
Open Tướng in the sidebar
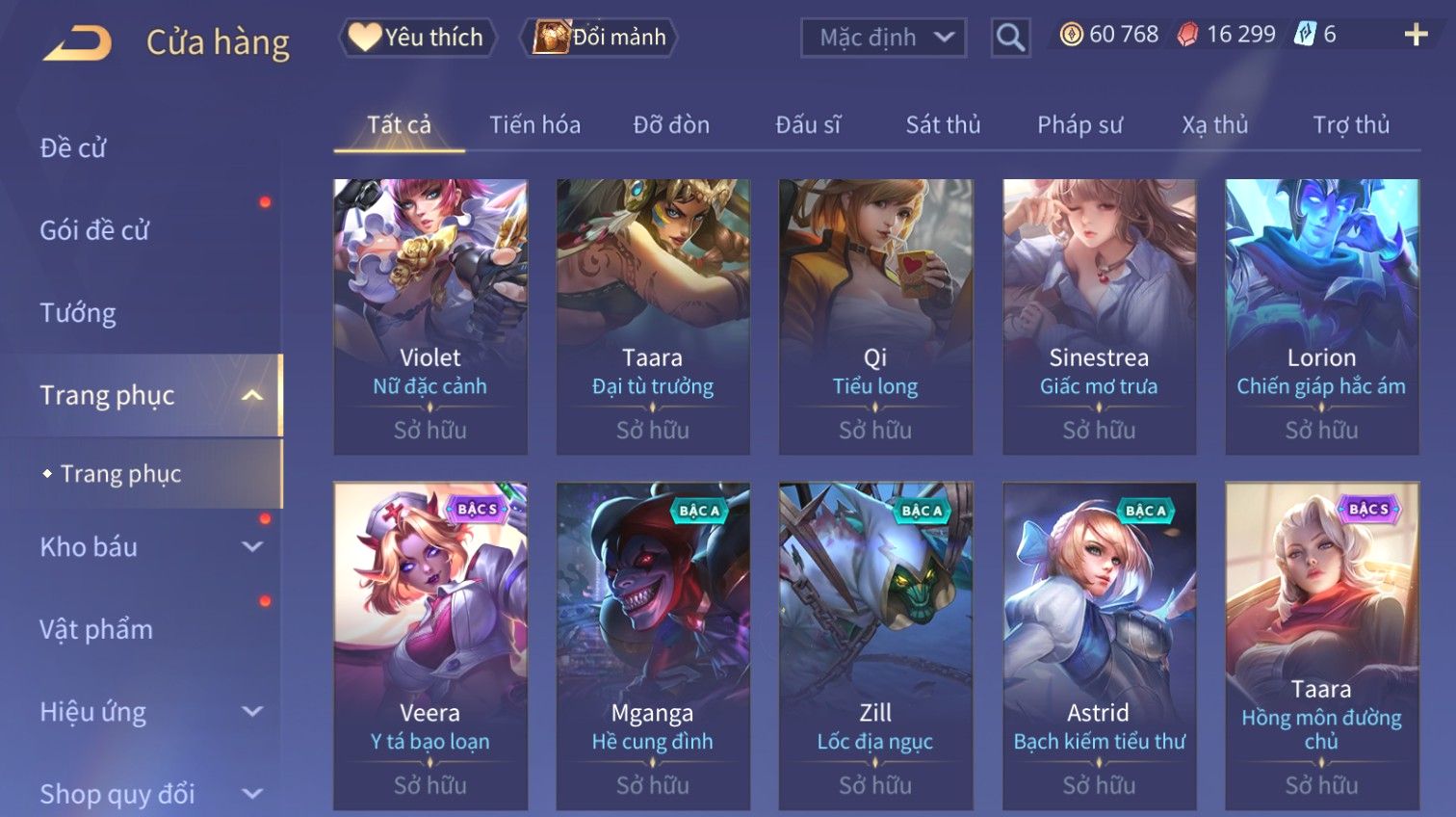click(78, 313)
